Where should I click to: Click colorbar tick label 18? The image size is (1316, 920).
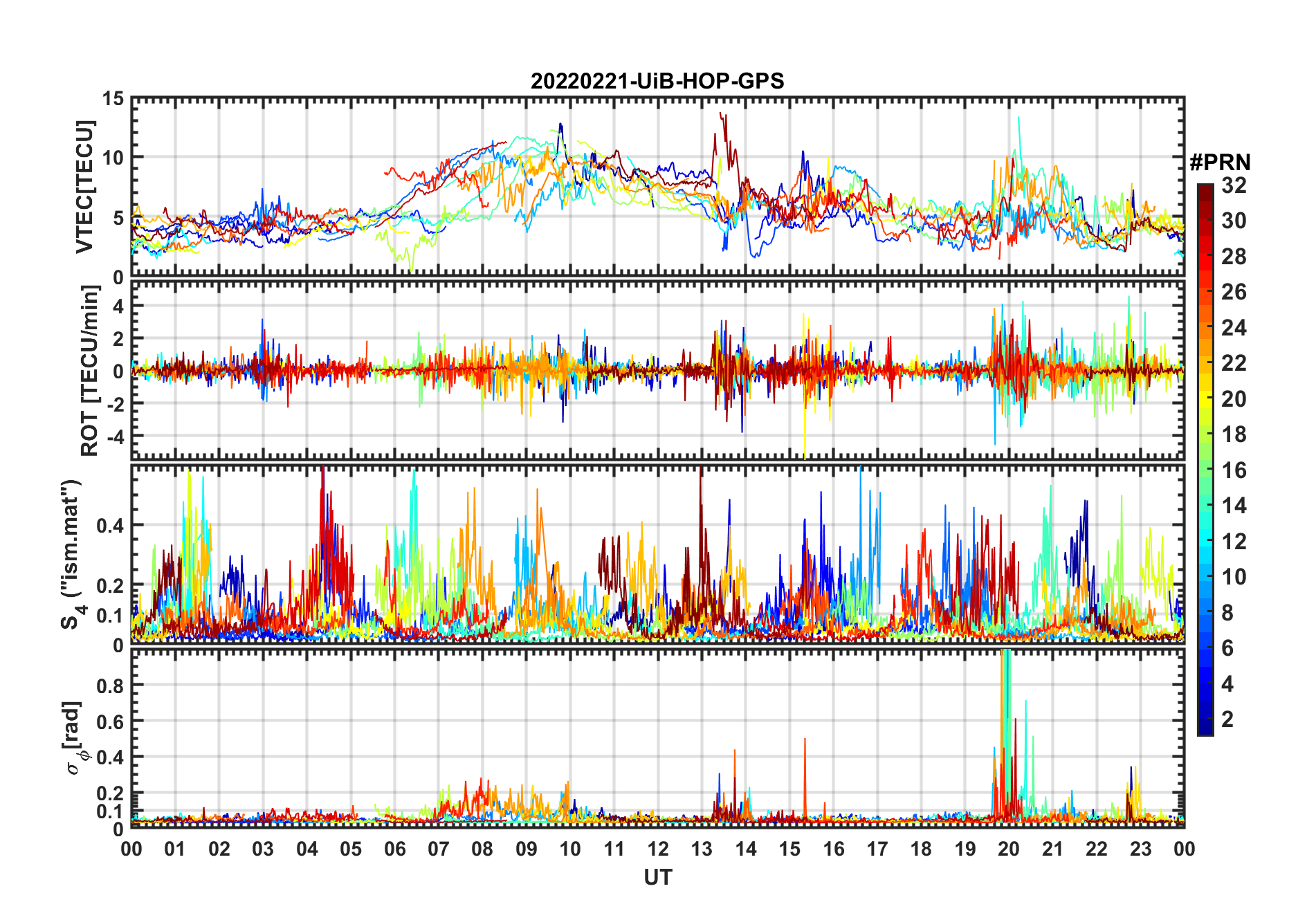(1234, 434)
